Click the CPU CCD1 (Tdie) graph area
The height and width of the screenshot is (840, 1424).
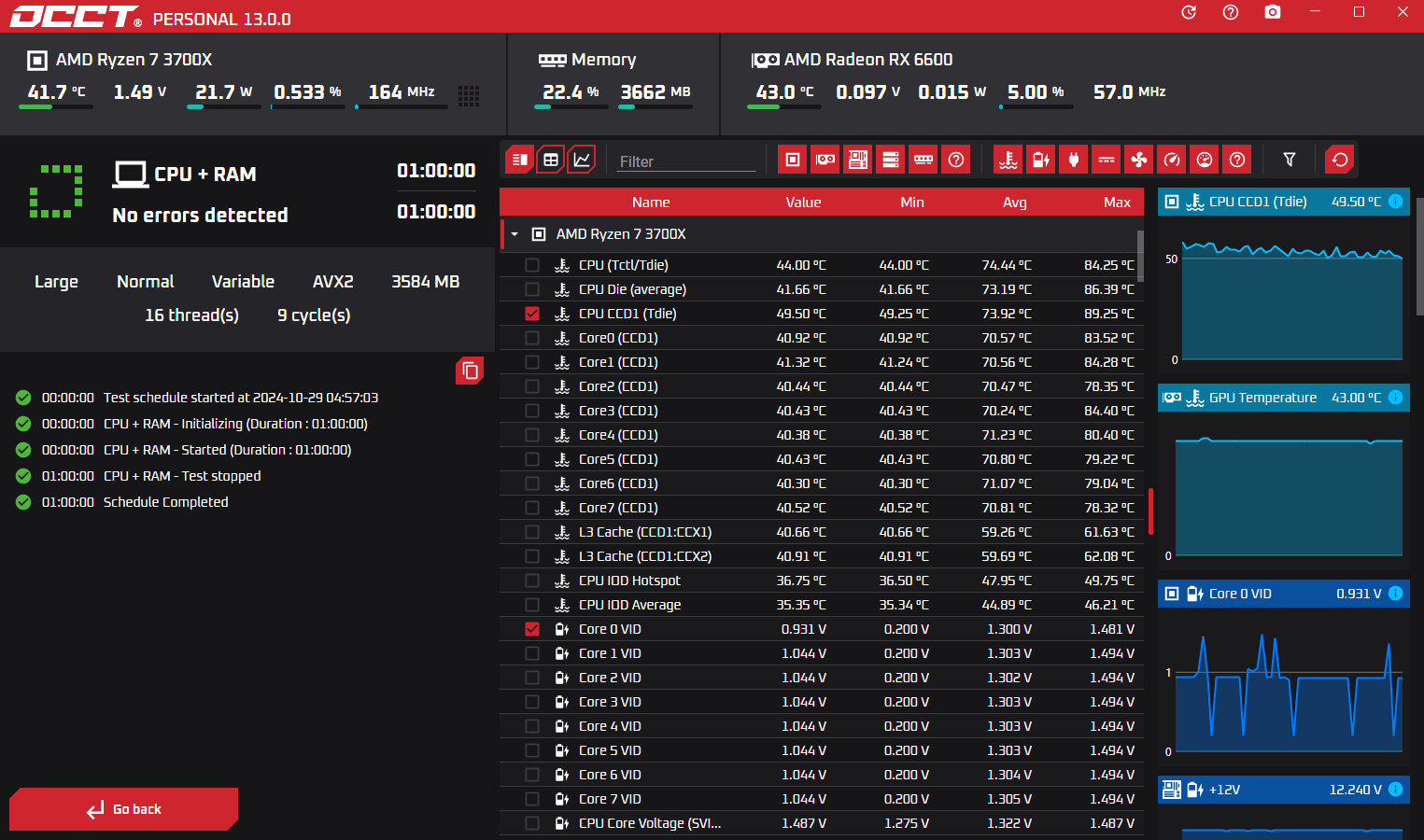pos(1284,295)
